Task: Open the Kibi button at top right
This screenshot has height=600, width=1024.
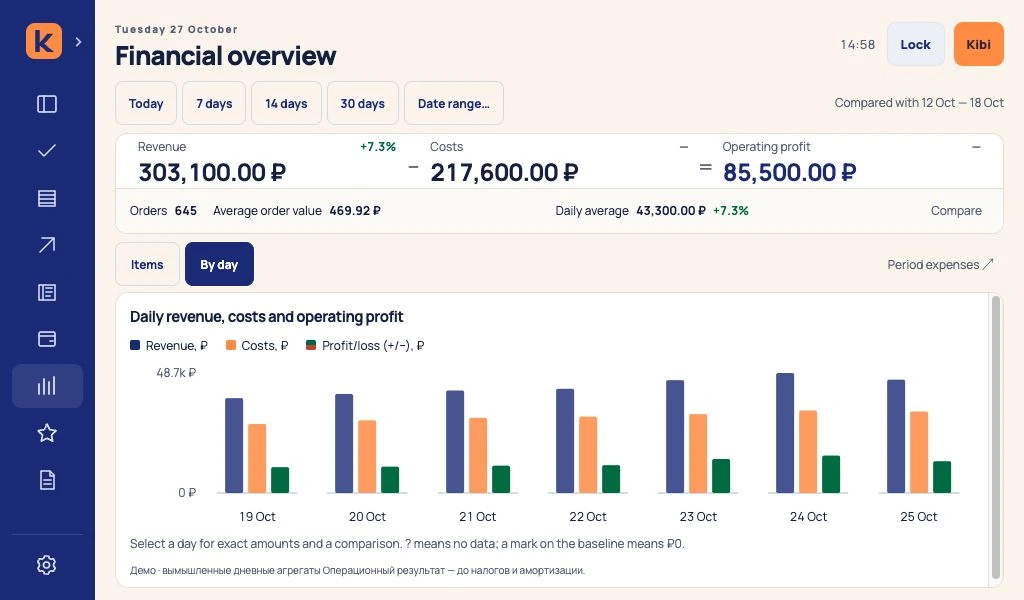Action: 978,44
